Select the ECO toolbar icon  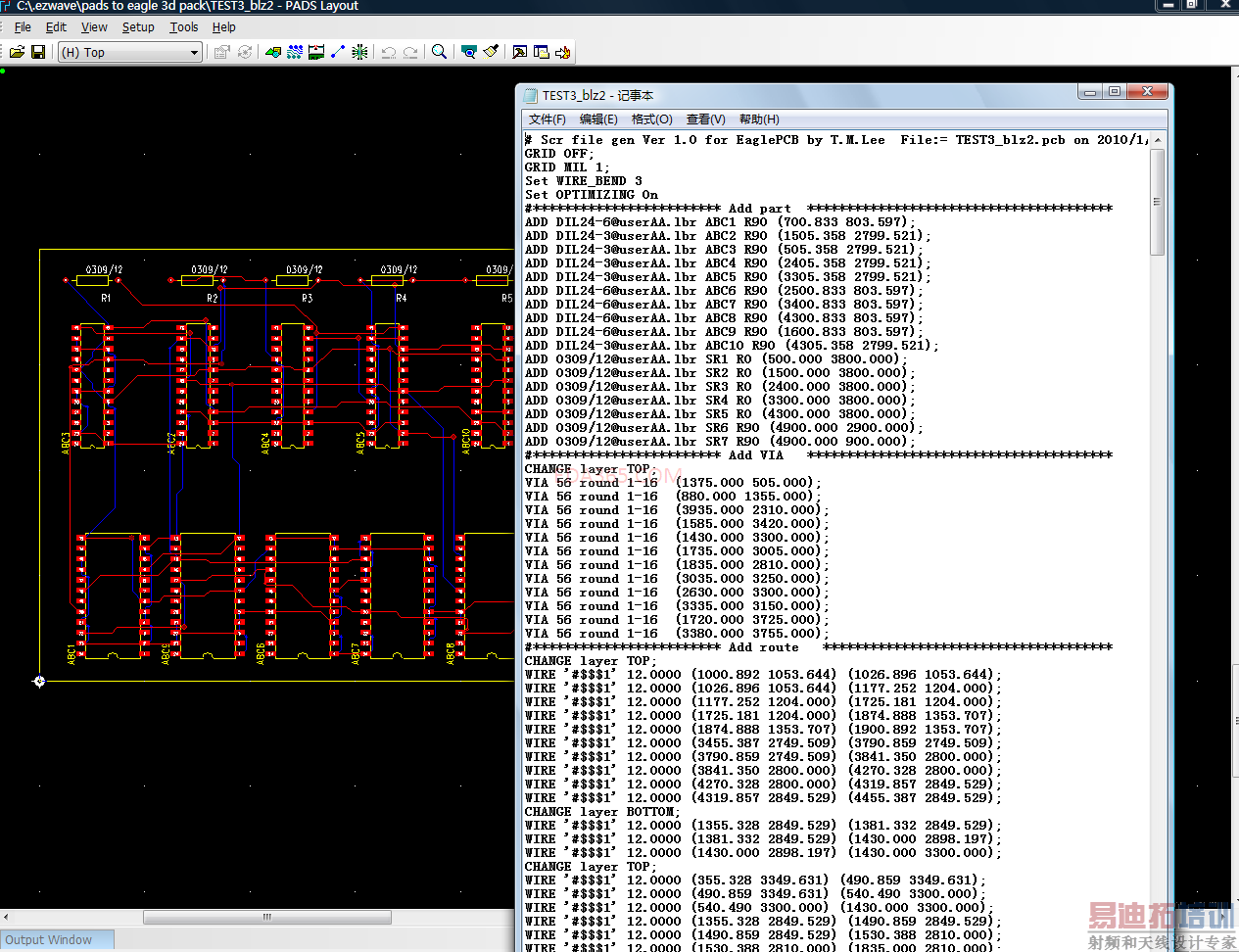pyautogui.click(x=338, y=52)
